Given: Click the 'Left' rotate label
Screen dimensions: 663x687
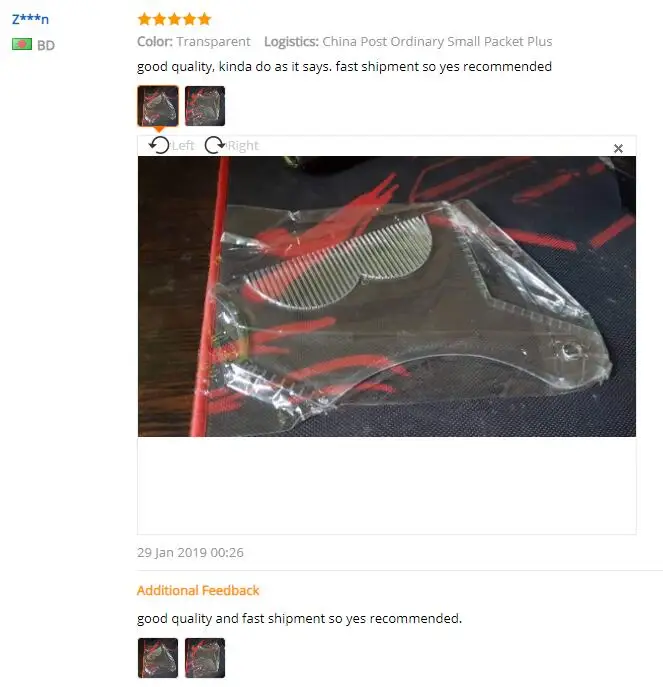Looking at the screenshot, I should [183, 145].
